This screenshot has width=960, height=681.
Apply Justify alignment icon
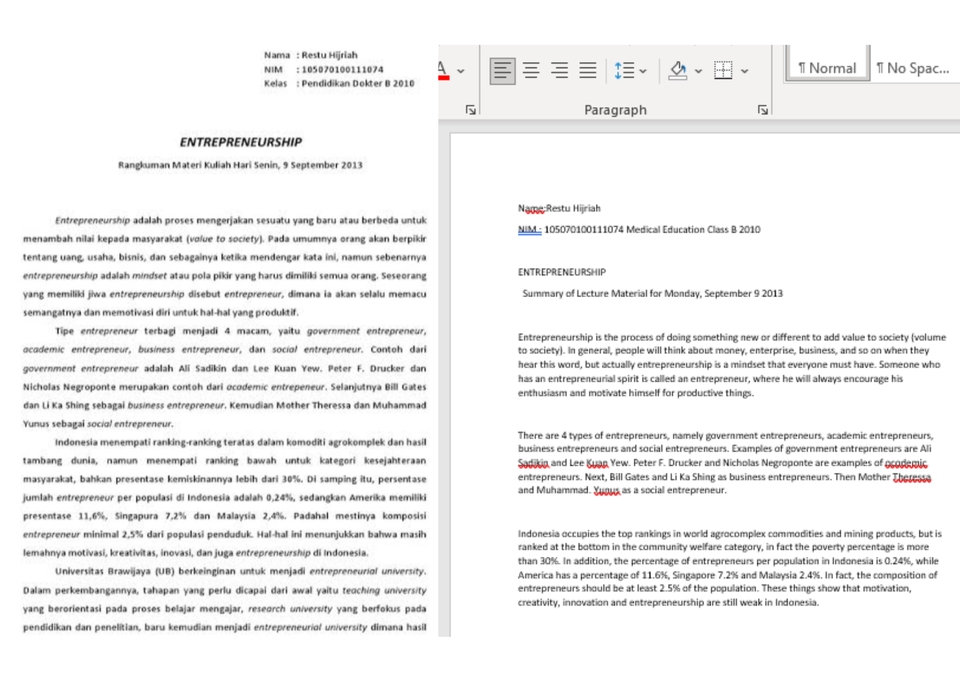pyautogui.click(x=588, y=70)
